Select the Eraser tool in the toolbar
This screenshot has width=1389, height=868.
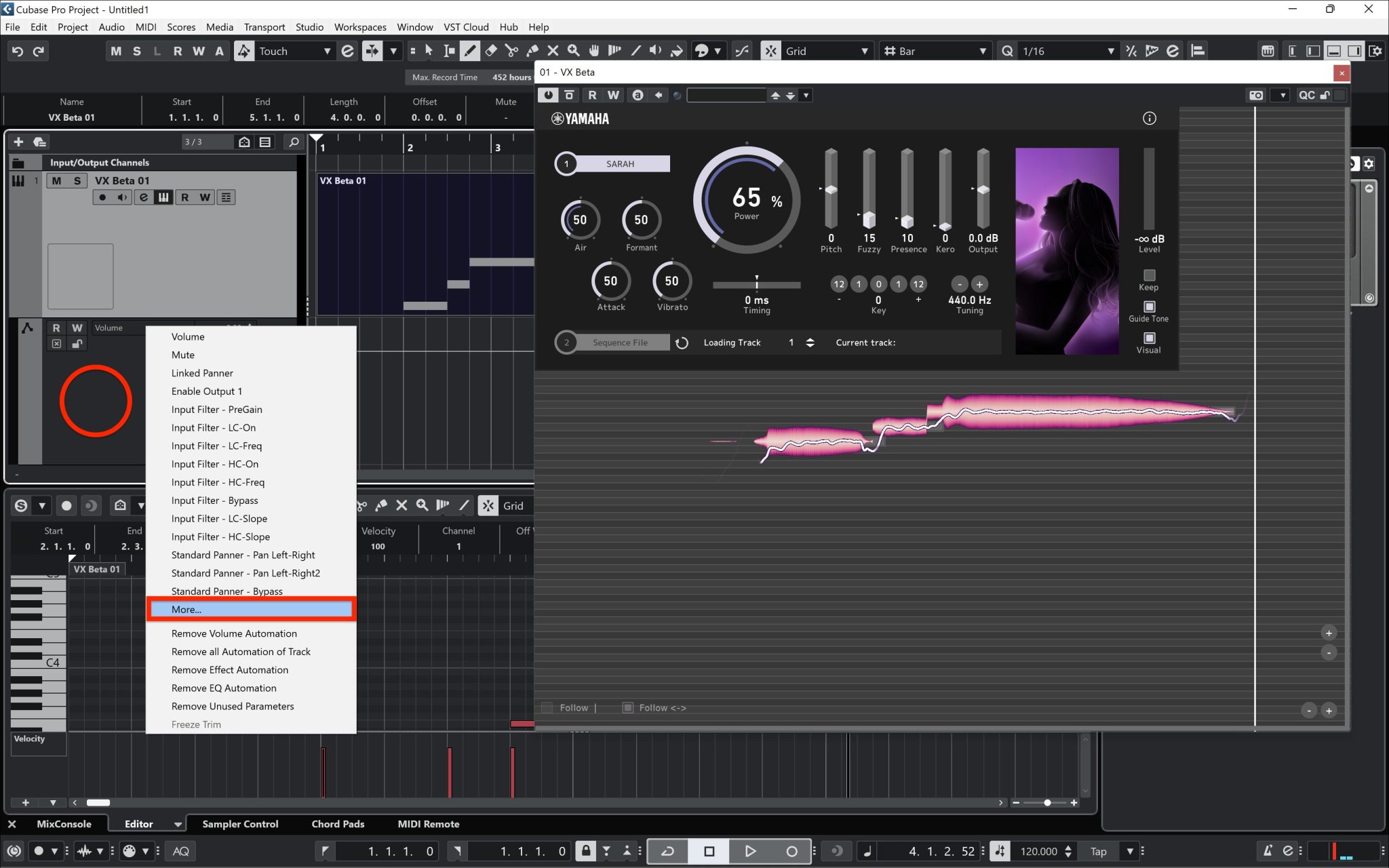coord(490,50)
